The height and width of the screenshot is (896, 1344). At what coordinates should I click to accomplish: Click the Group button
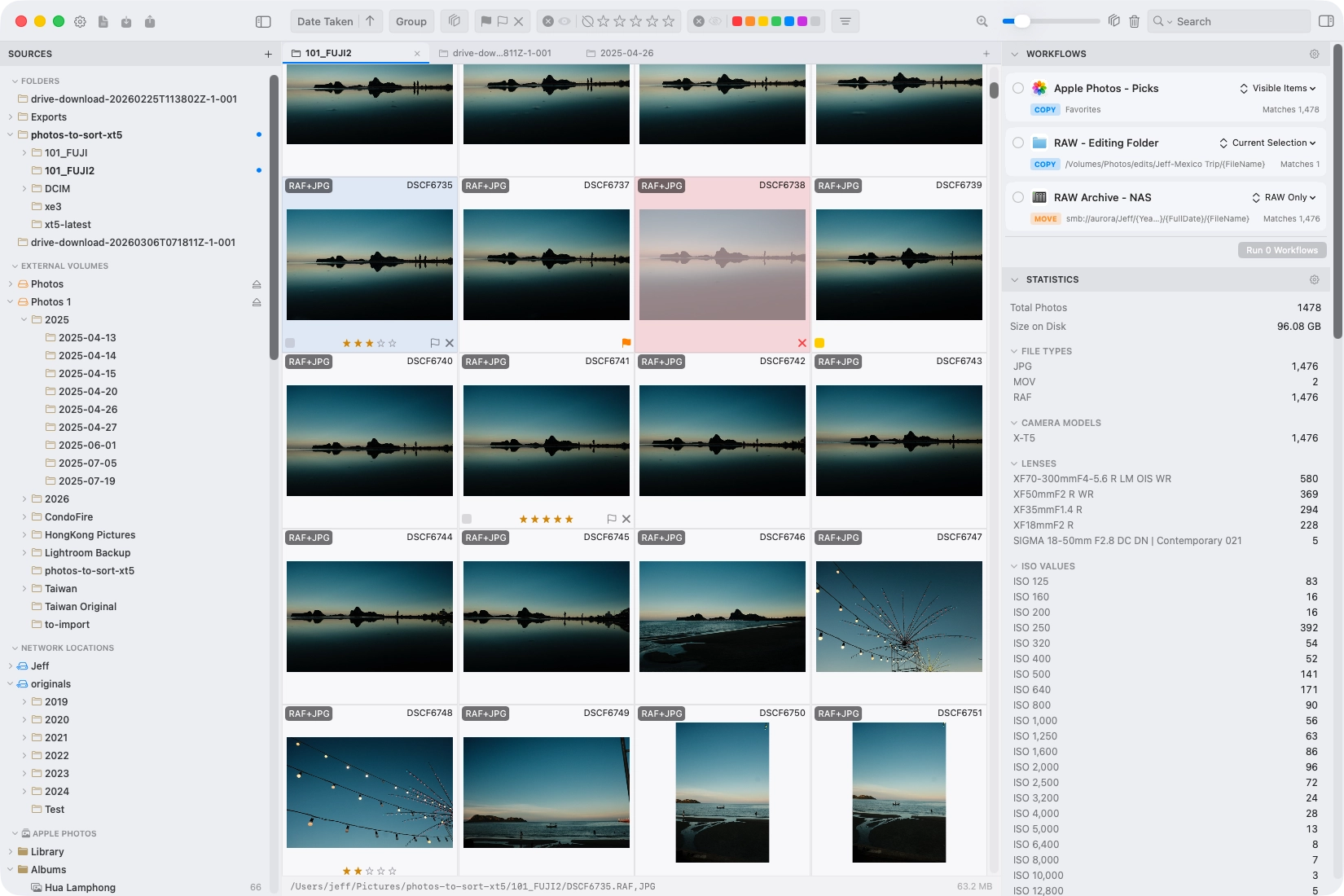click(411, 21)
